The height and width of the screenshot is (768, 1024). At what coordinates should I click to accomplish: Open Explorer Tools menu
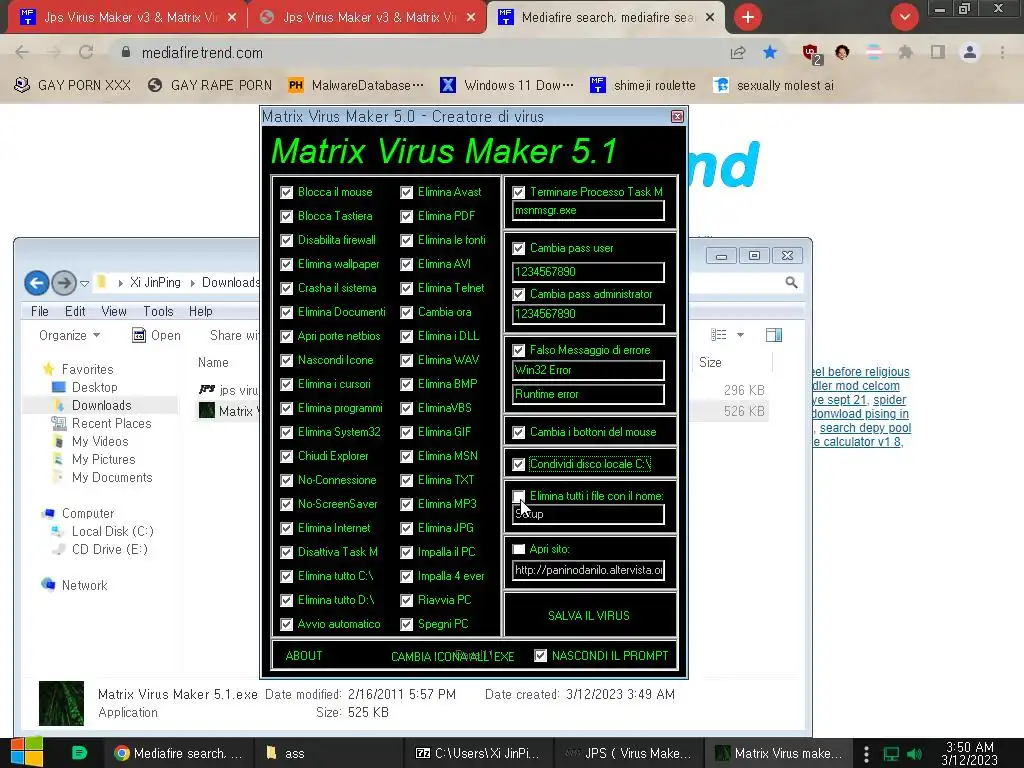coord(158,312)
